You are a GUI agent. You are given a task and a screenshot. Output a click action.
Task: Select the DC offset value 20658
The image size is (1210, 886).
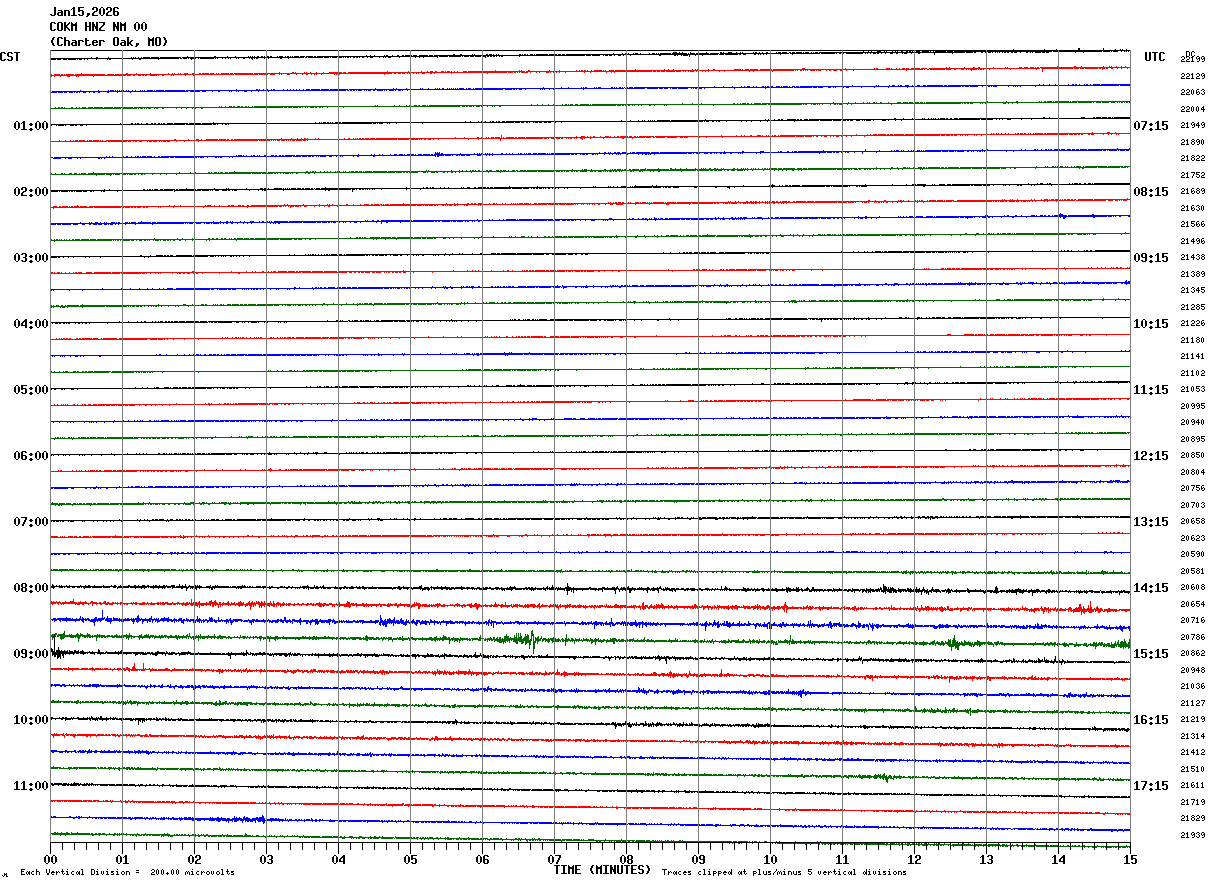pyautogui.click(x=1193, y=521)
